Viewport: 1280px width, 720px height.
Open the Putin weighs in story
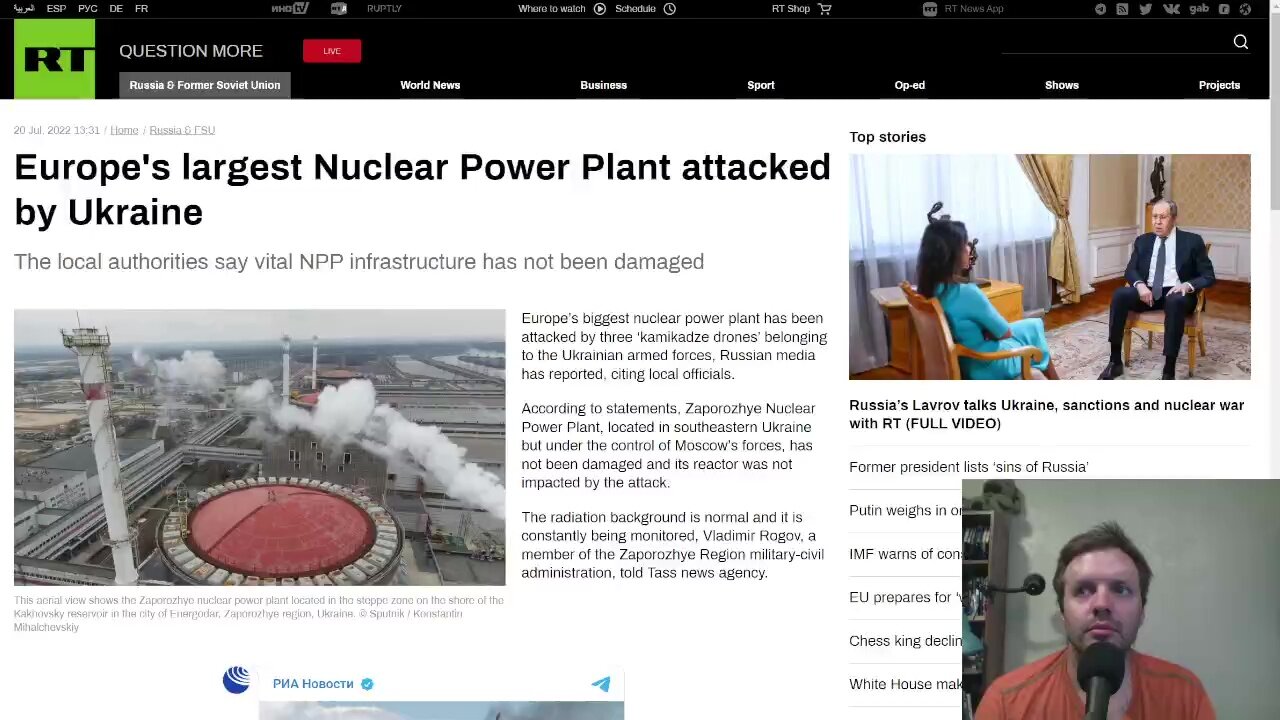[x=905, y=510]
